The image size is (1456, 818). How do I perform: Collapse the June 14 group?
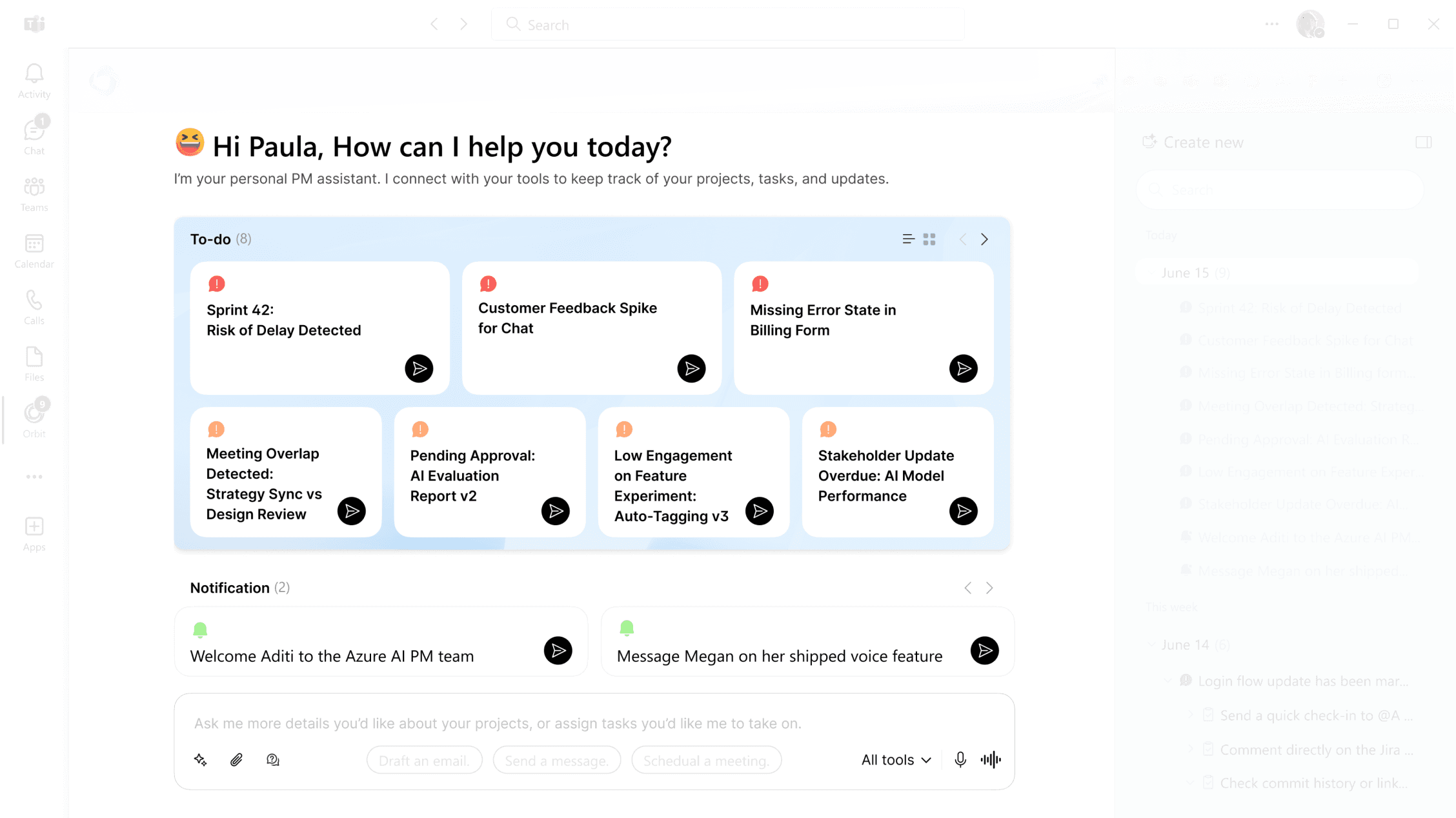click(1151, 644)
